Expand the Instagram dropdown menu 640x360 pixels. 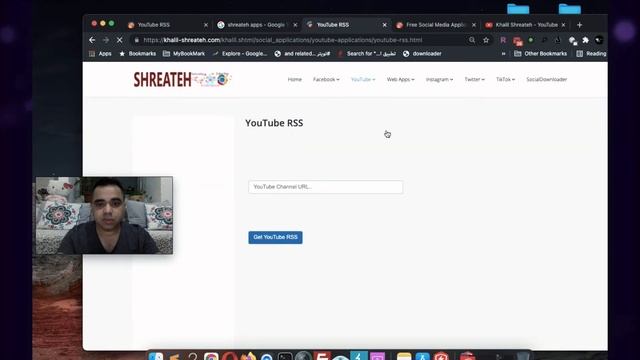coord(439,80)
